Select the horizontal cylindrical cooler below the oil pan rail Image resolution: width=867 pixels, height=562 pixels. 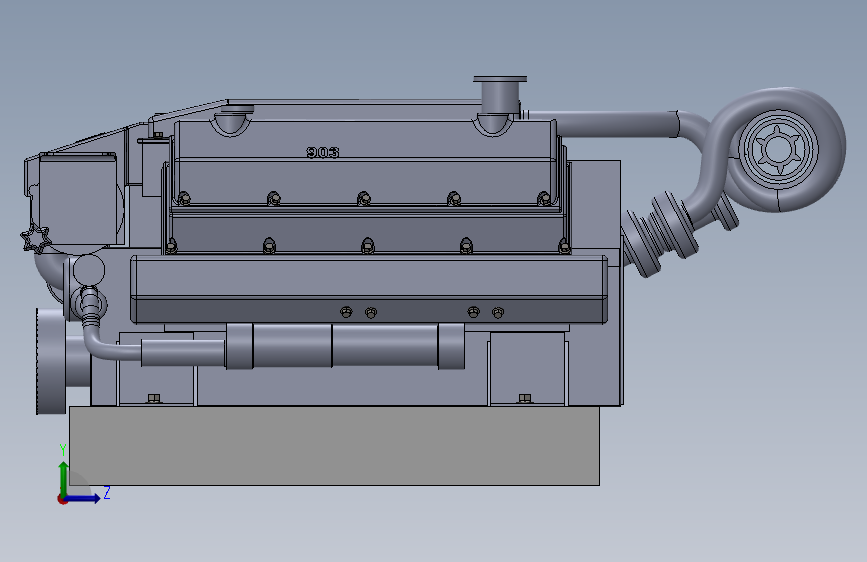(346, 346)
